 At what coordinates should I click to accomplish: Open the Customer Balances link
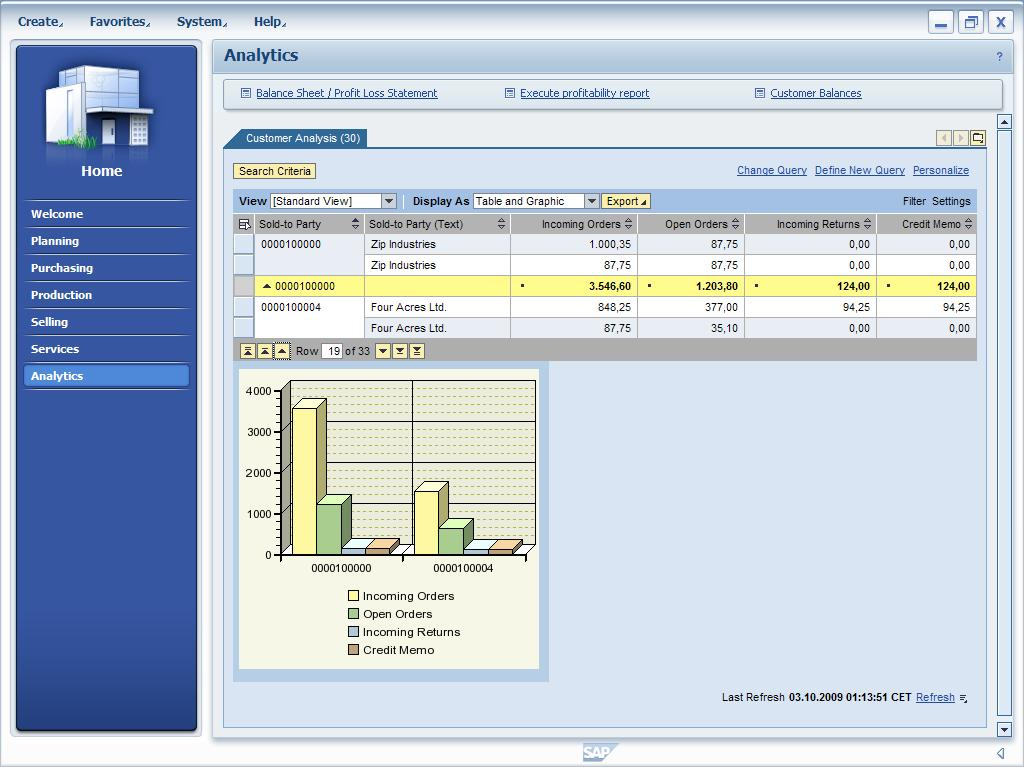(815, 93)
